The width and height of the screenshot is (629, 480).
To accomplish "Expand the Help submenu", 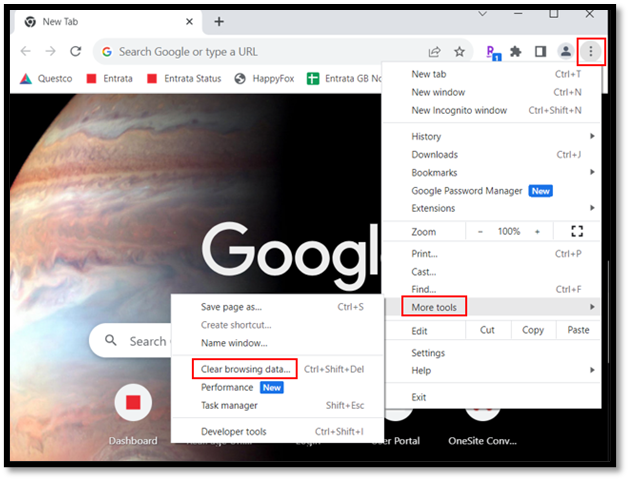I will coord(491,370).
